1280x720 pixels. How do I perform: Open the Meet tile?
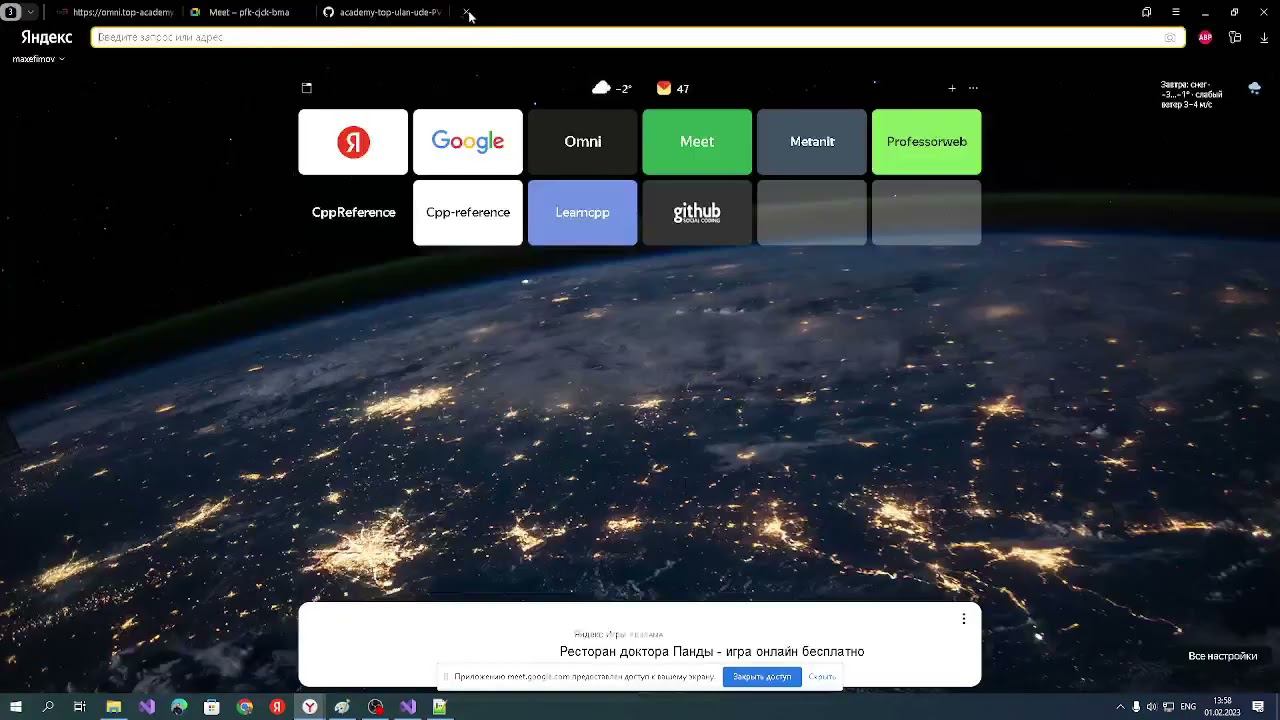pyautogui.click(x=697, y=142)
